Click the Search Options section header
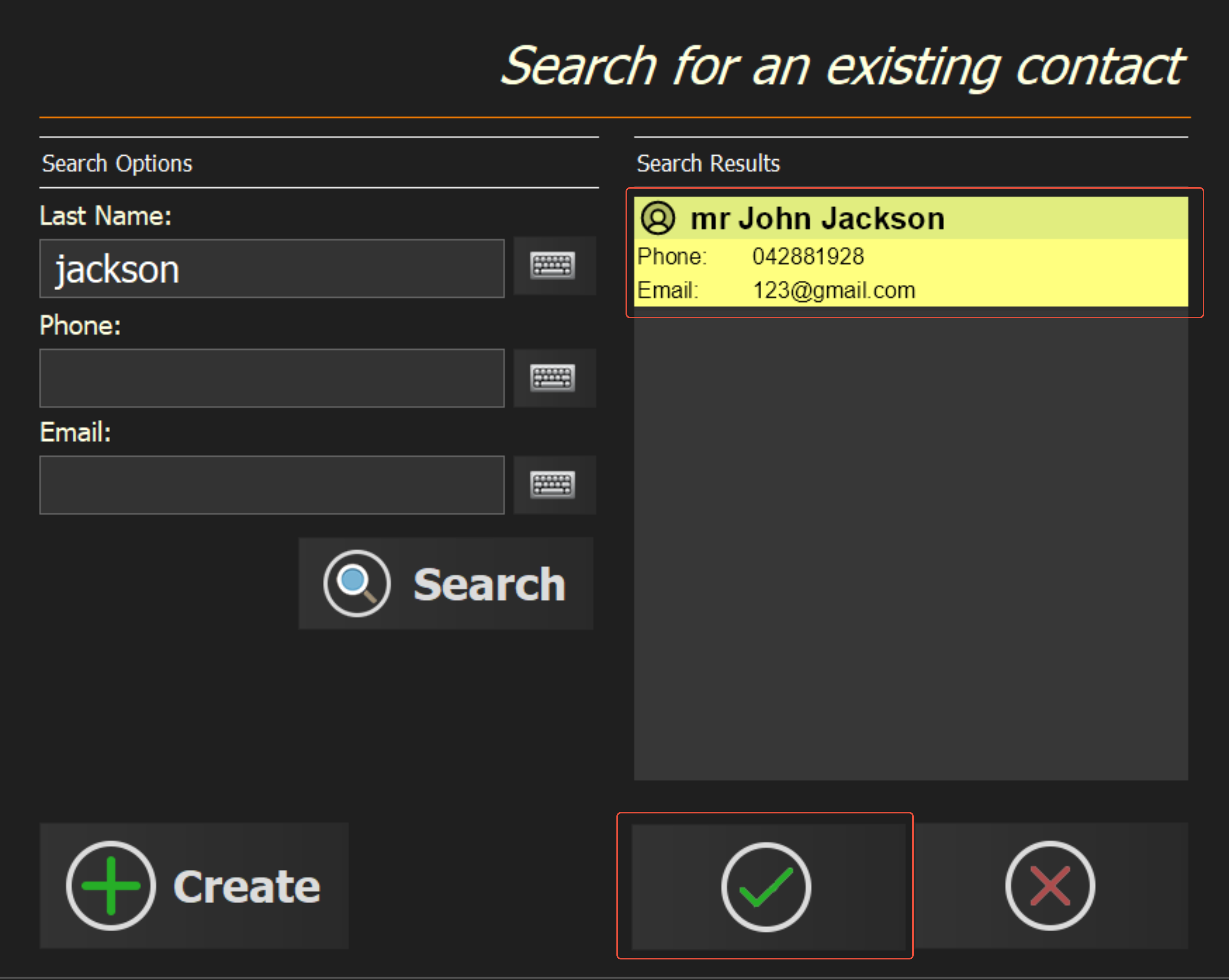The image size is (1229, 980). click(118, 164)
